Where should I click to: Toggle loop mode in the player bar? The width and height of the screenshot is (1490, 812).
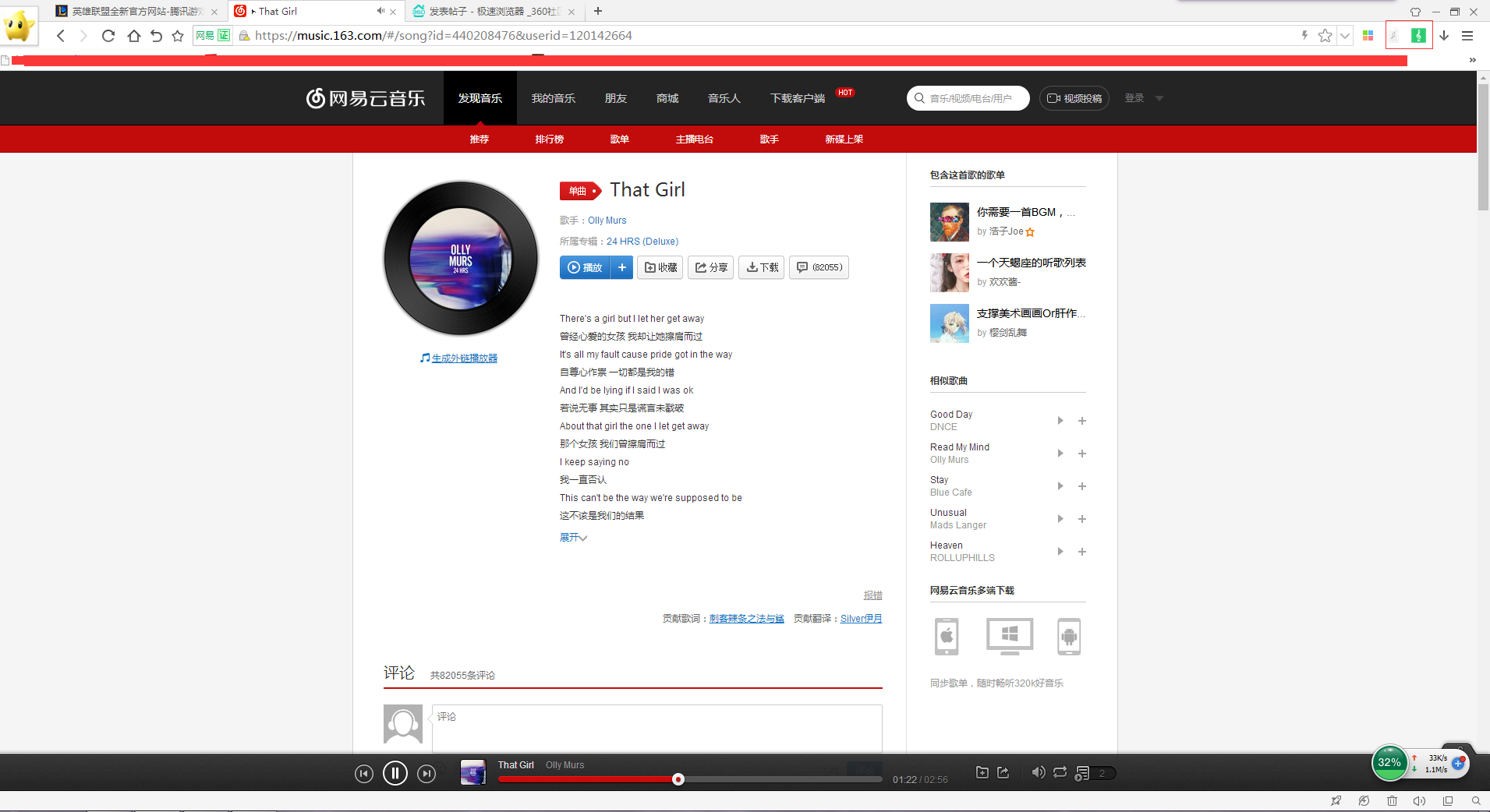click(1060, 772)
